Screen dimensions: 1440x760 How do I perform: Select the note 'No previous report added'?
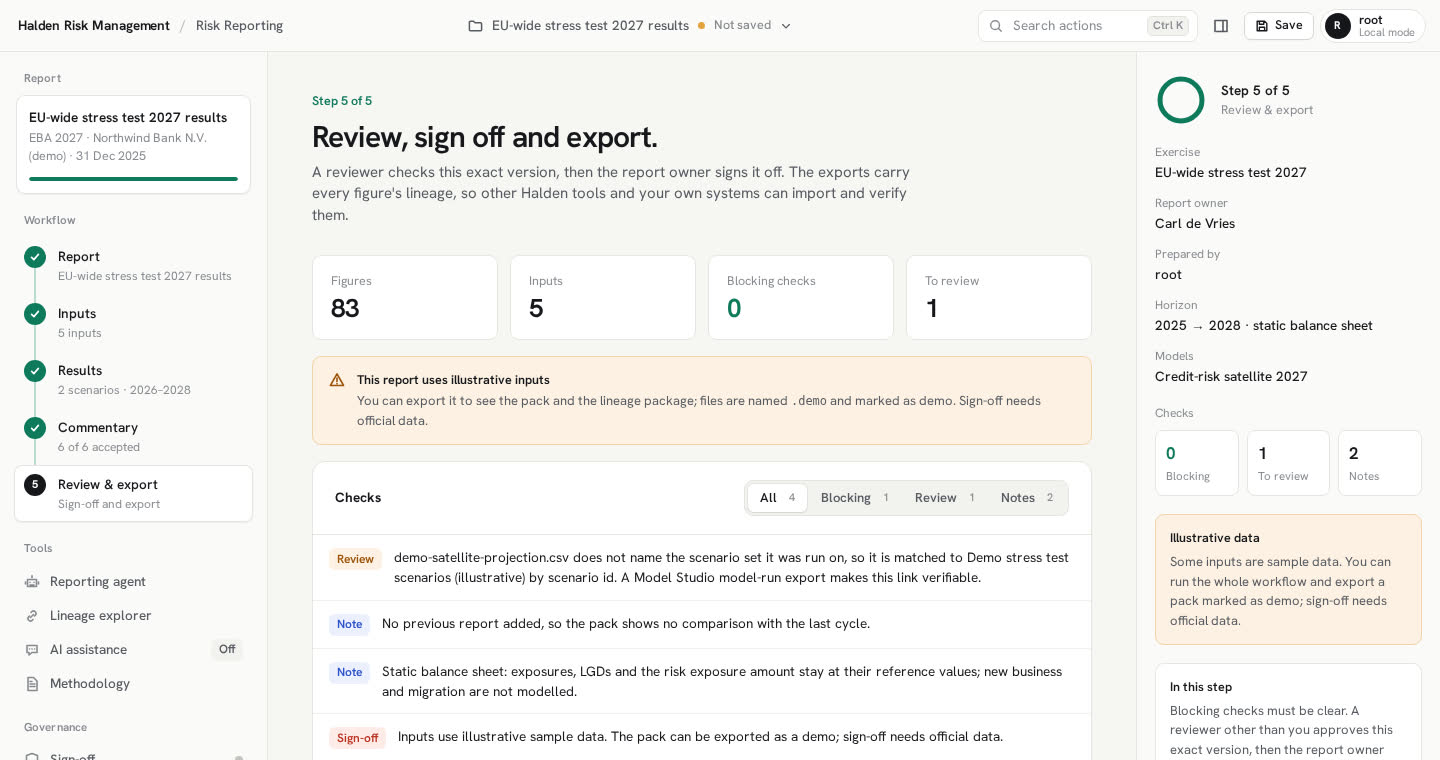[x=702, y=625]
